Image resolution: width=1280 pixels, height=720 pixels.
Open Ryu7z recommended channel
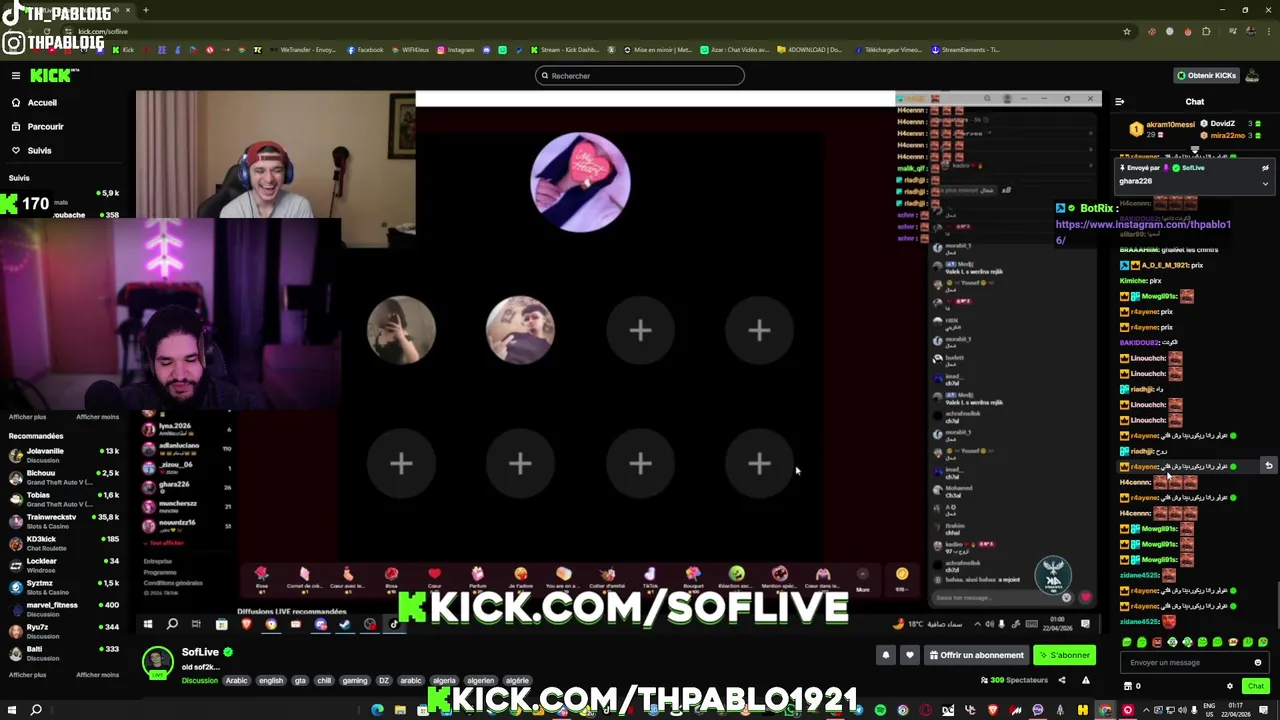[x=63, y=631]
